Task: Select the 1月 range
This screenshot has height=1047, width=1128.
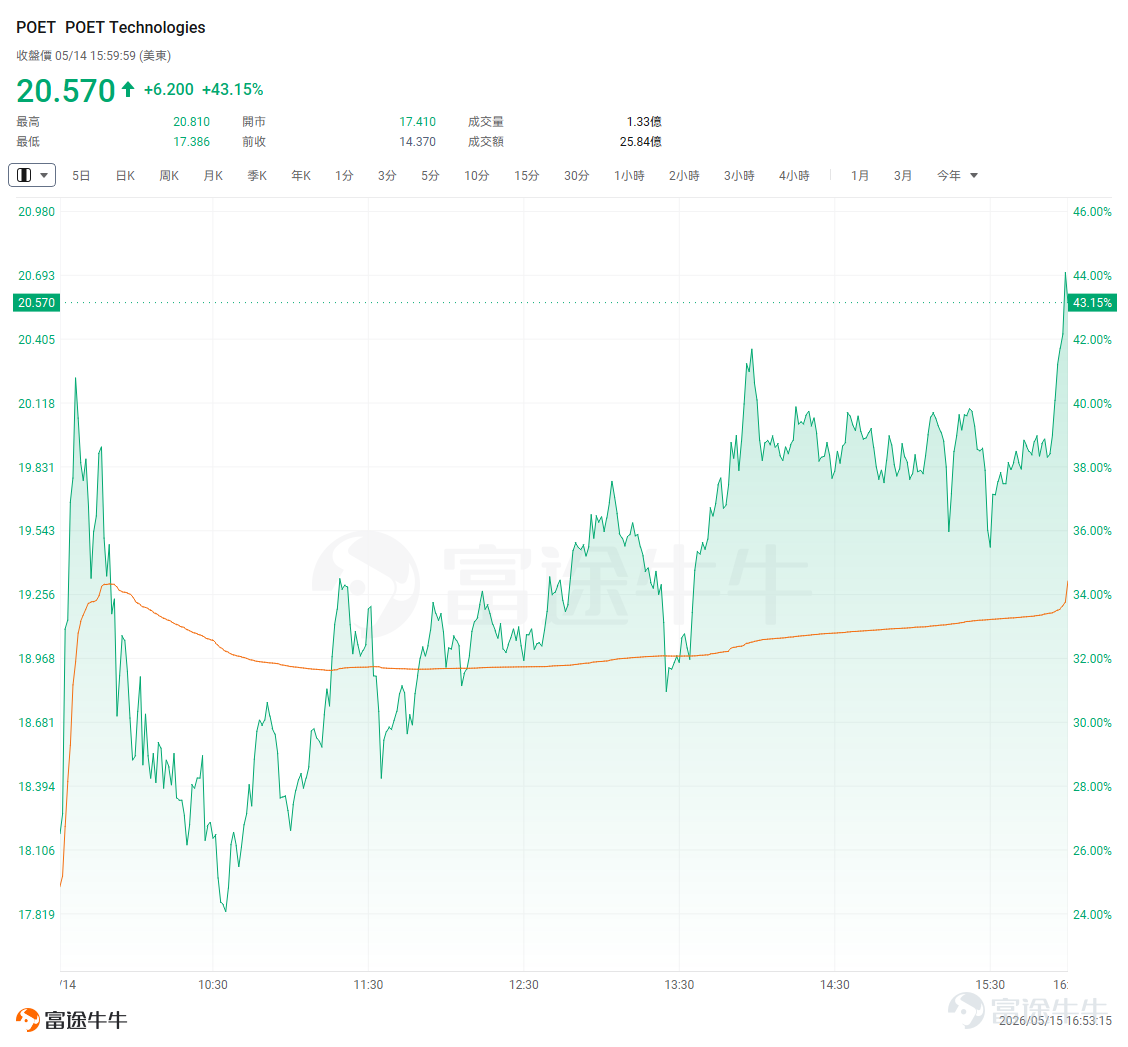Action: [860, 176]
